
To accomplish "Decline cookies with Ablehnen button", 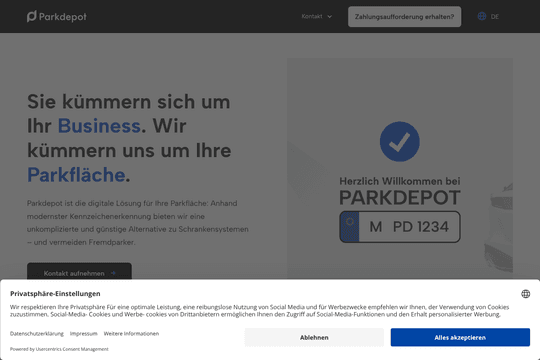I will point(314,337).
